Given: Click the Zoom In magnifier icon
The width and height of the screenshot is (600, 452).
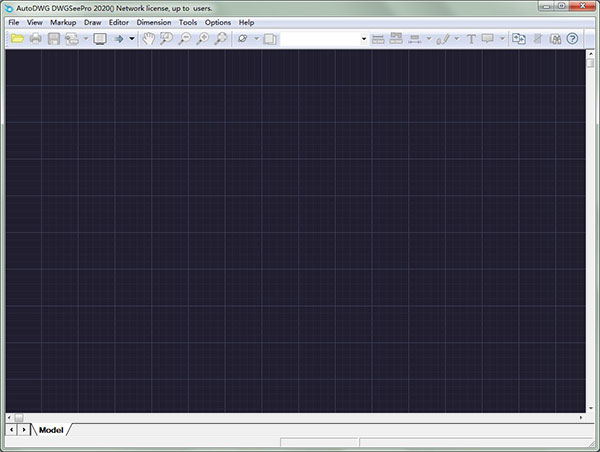Looking at the screenshot, I should [x=203, y=39].
